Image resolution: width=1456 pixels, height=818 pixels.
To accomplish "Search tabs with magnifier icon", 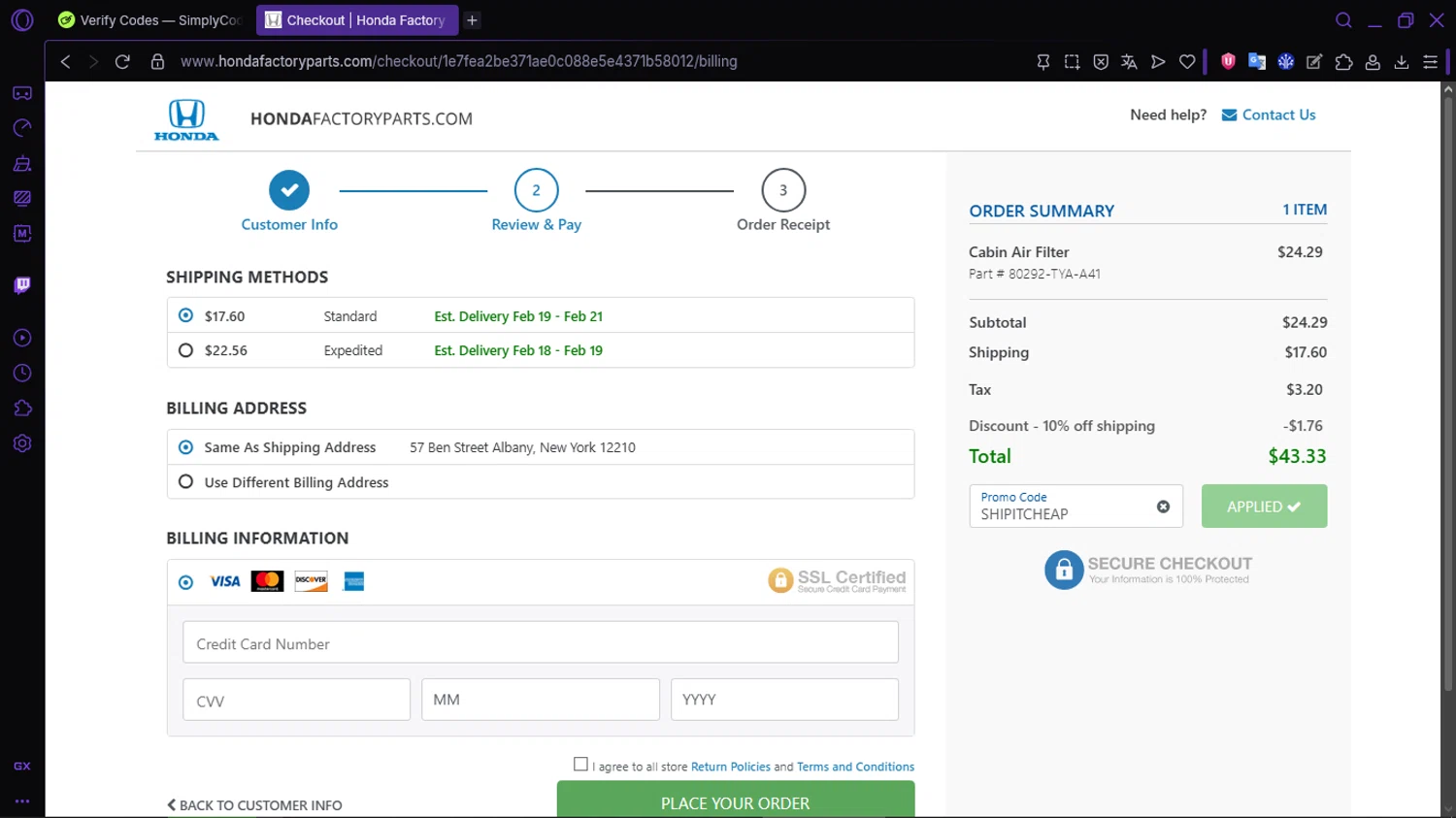I will [1343, 20].
